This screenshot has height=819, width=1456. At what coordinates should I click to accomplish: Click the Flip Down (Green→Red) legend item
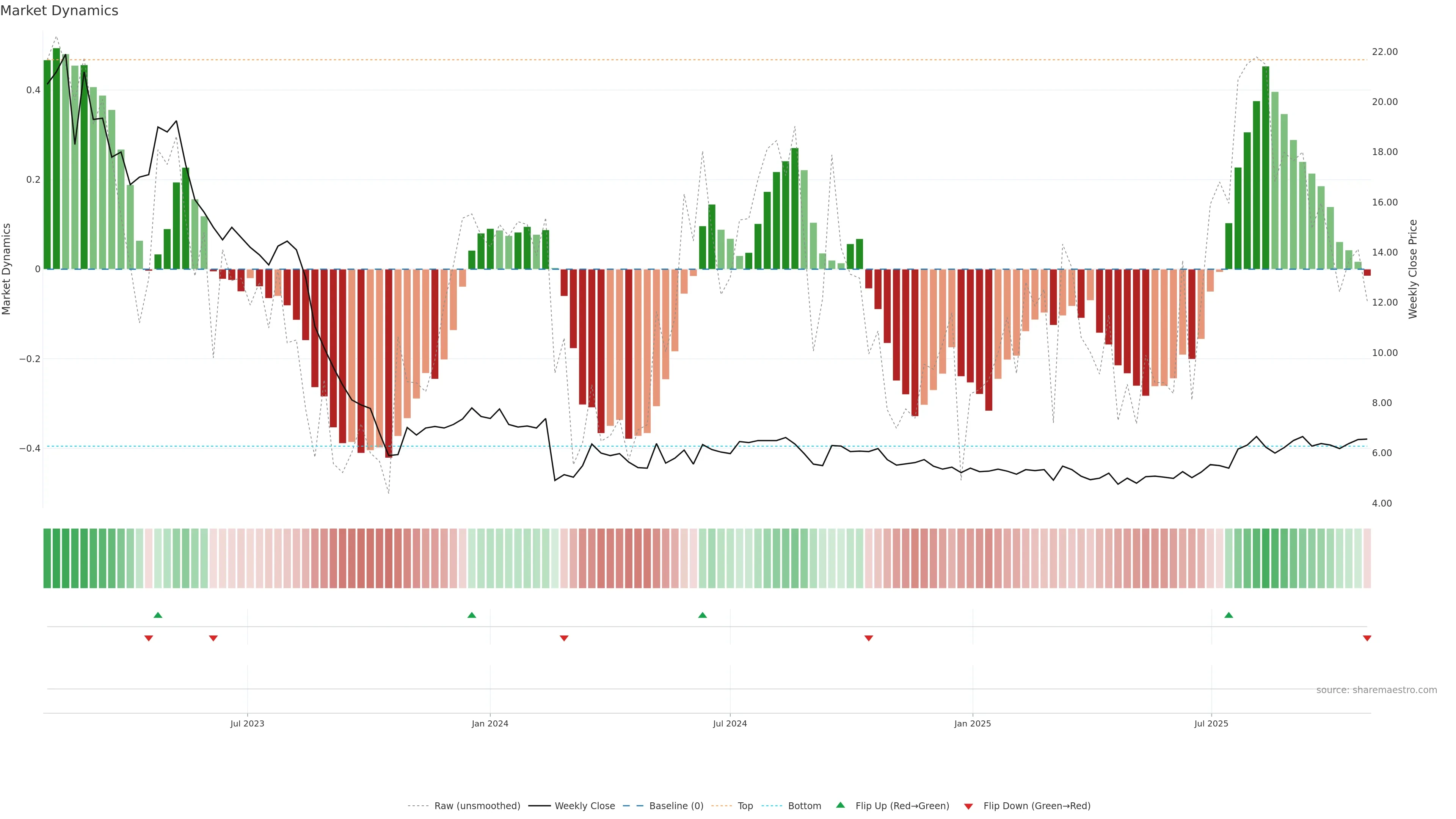click(x=1037, y=806)
